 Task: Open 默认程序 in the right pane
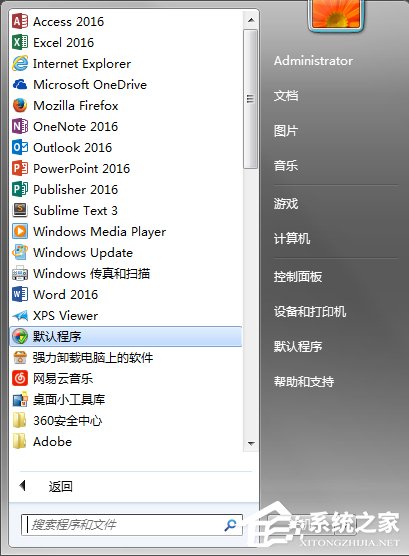(x=298, y=346)
